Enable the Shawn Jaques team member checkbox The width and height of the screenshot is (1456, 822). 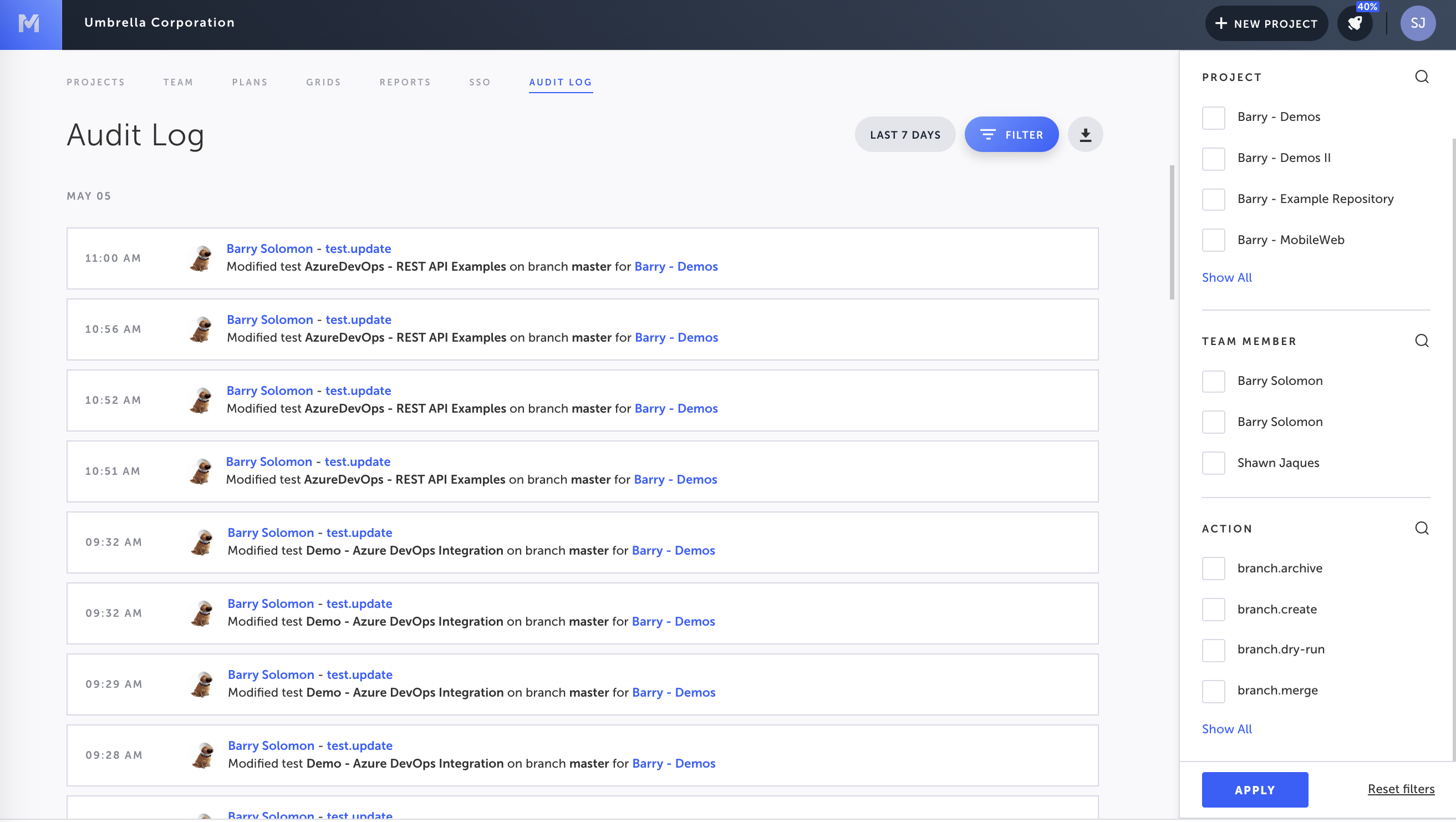point(1213,463)
